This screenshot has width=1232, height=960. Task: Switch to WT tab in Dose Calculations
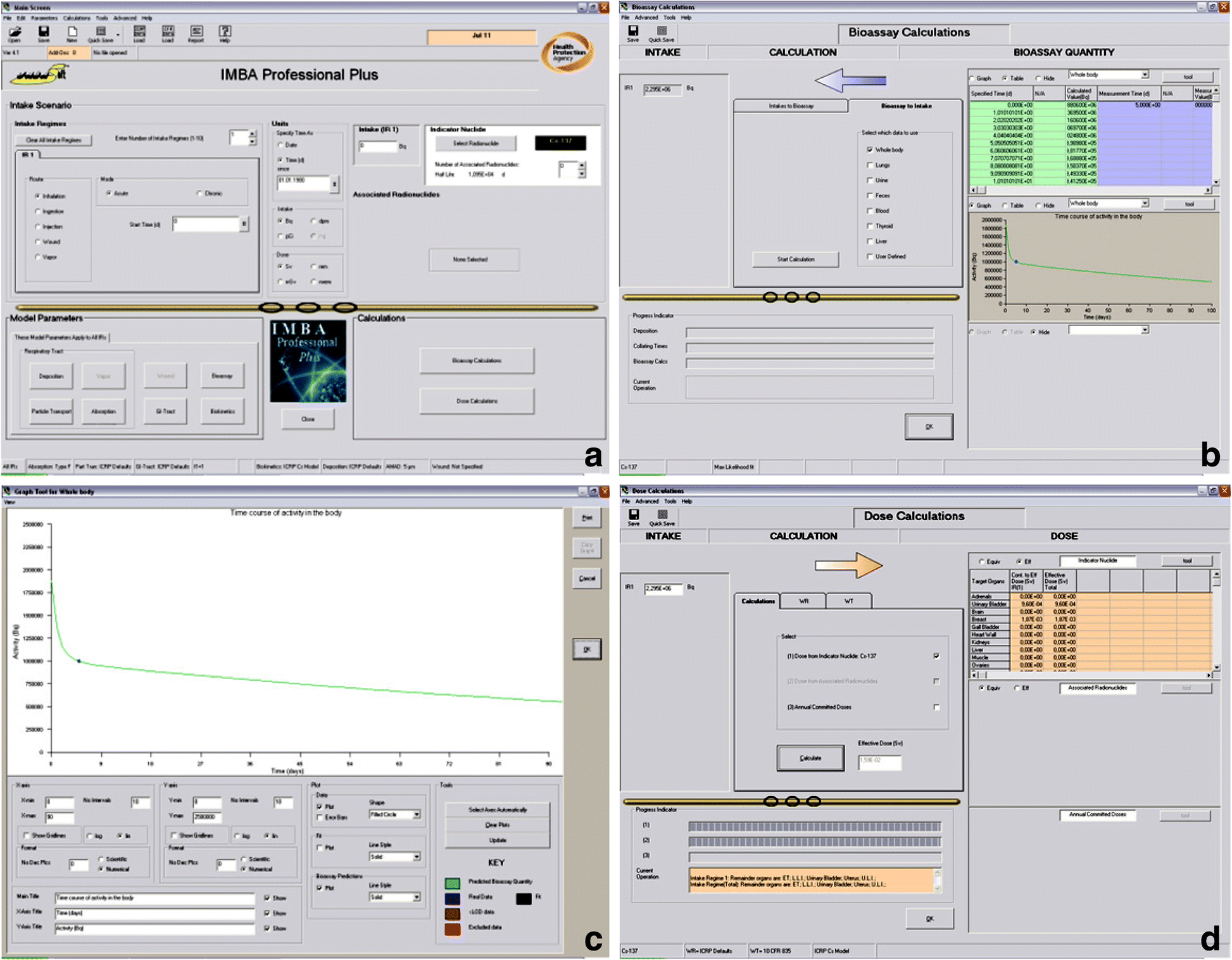pos(848,601)
